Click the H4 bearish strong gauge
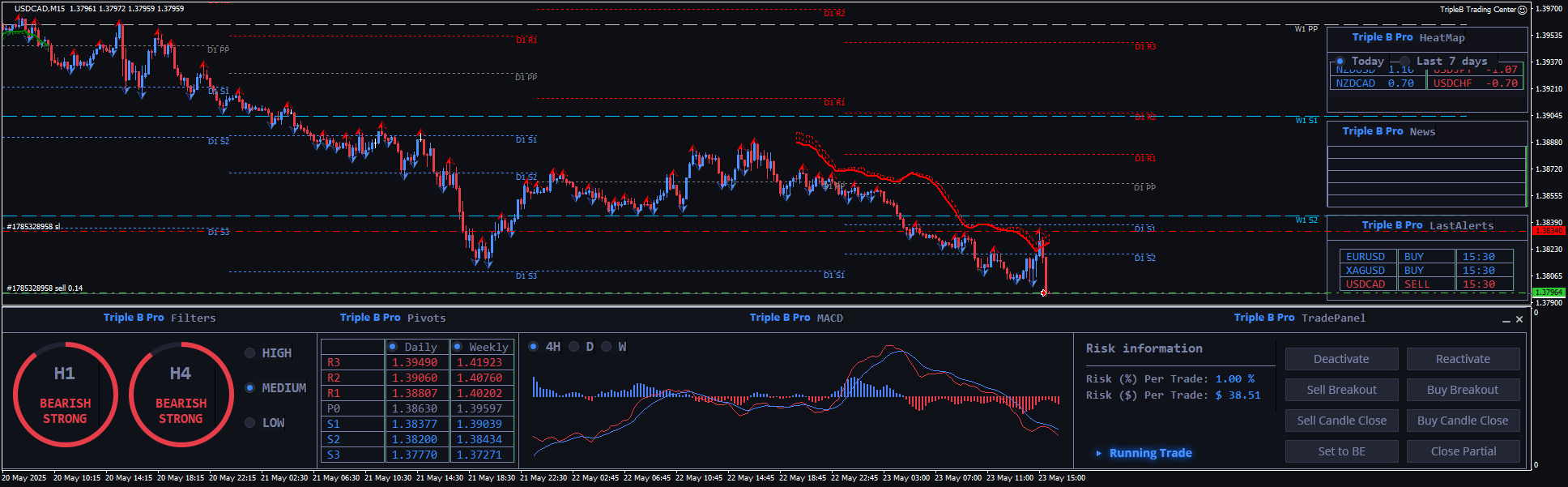The height and width of the screenshot is (487, 1568). click(181, 395)
